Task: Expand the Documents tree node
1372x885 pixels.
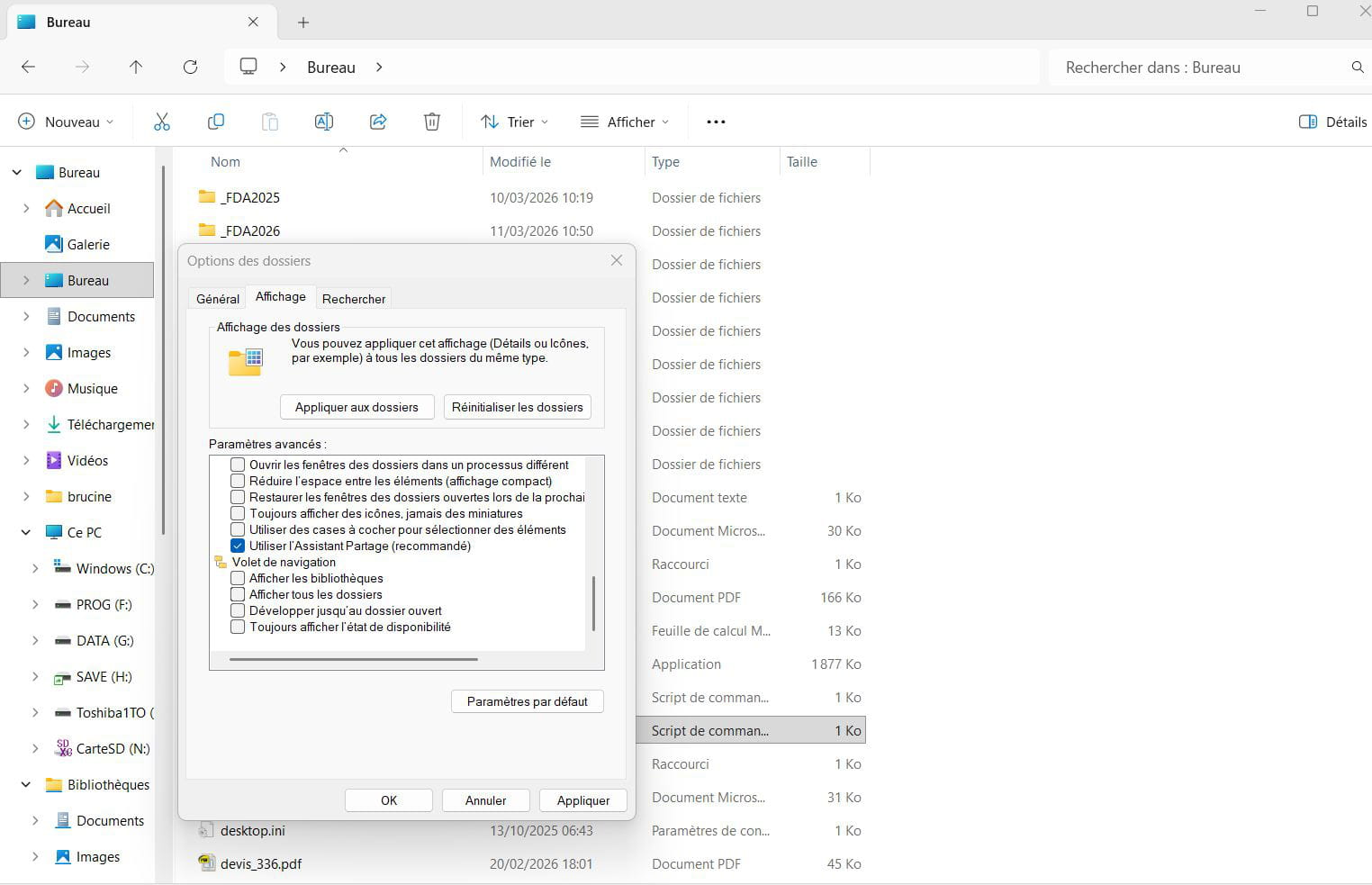Action: (26, 317)
